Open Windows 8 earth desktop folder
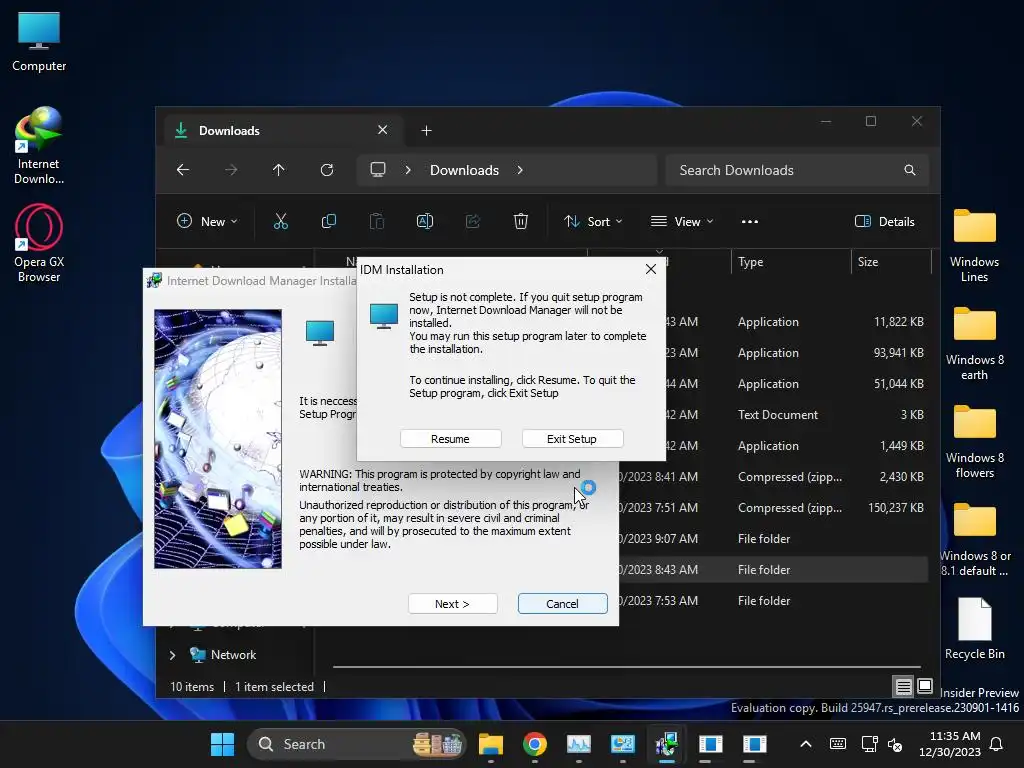The image size is (1024, 768). pos(974,343)
